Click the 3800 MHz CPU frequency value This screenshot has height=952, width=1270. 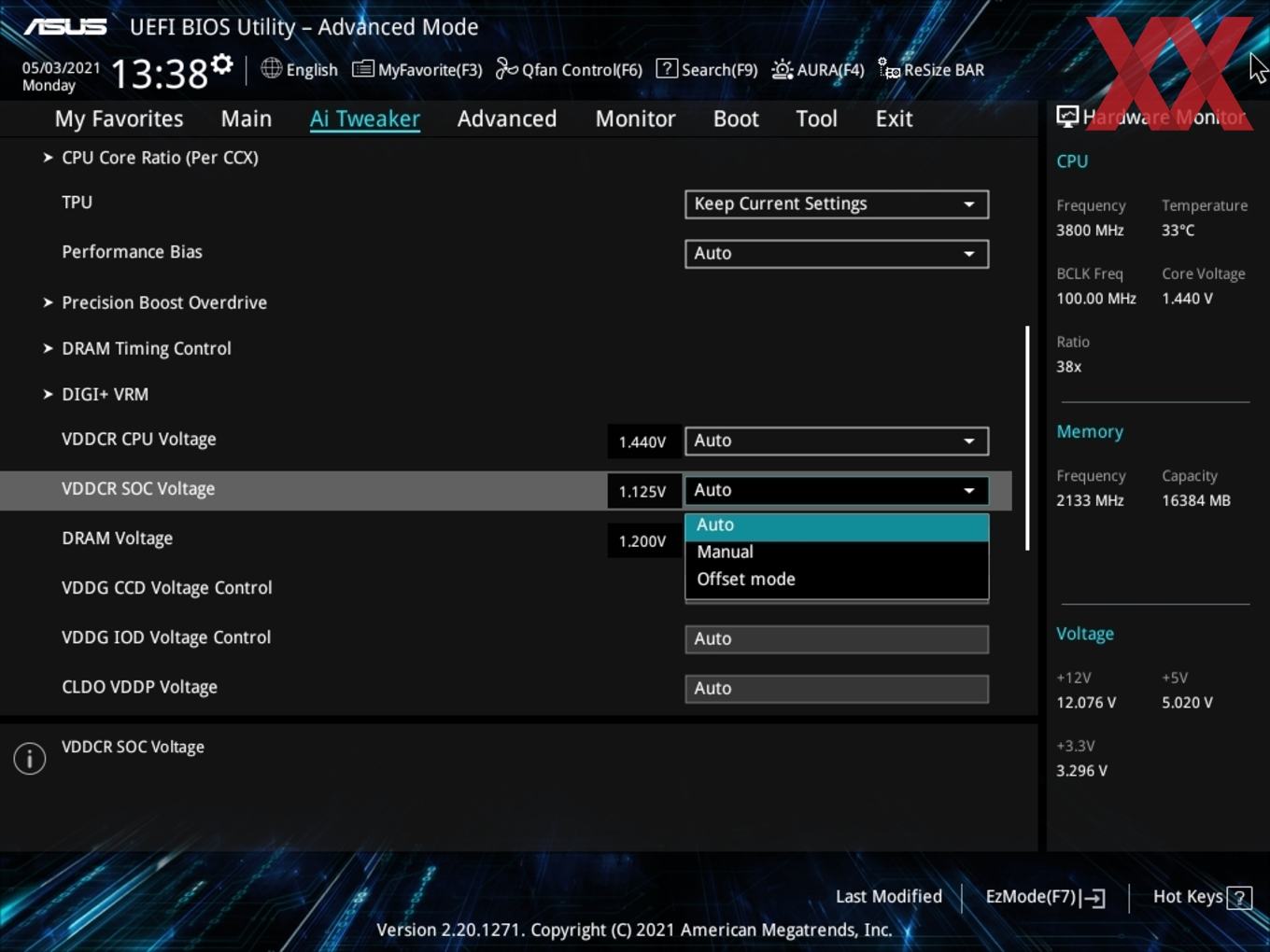click(1090, 231)
